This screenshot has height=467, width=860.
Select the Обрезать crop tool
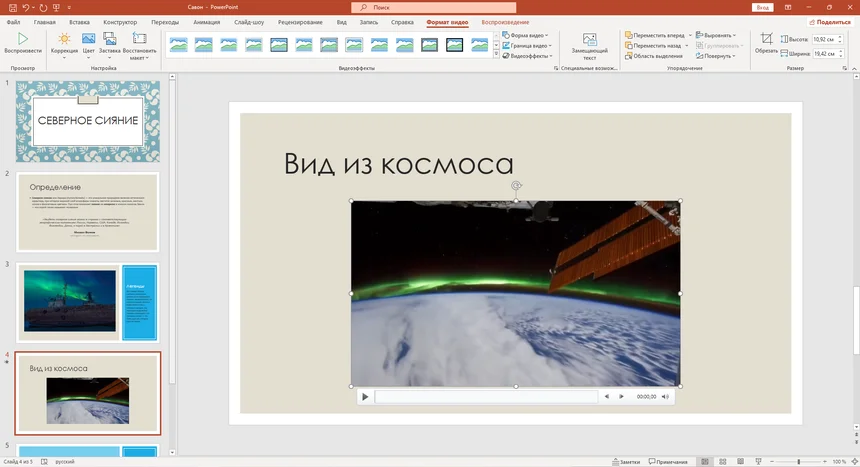coord(766,43)
